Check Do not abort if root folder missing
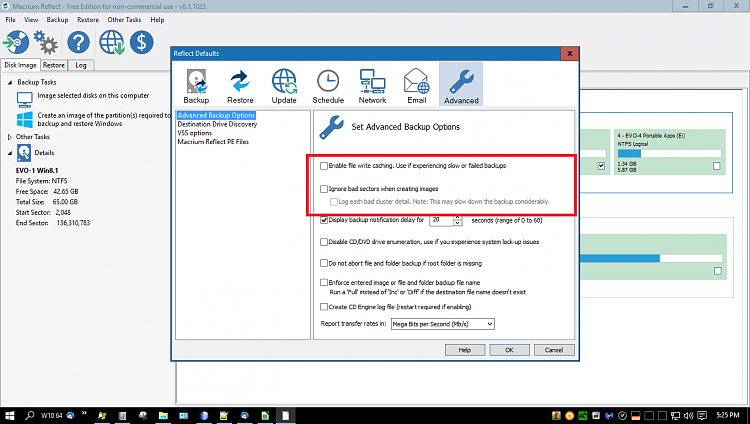Image resolution: width=750 pixels, height=424 pixels. pyautogui.click(x=324, y=263)
